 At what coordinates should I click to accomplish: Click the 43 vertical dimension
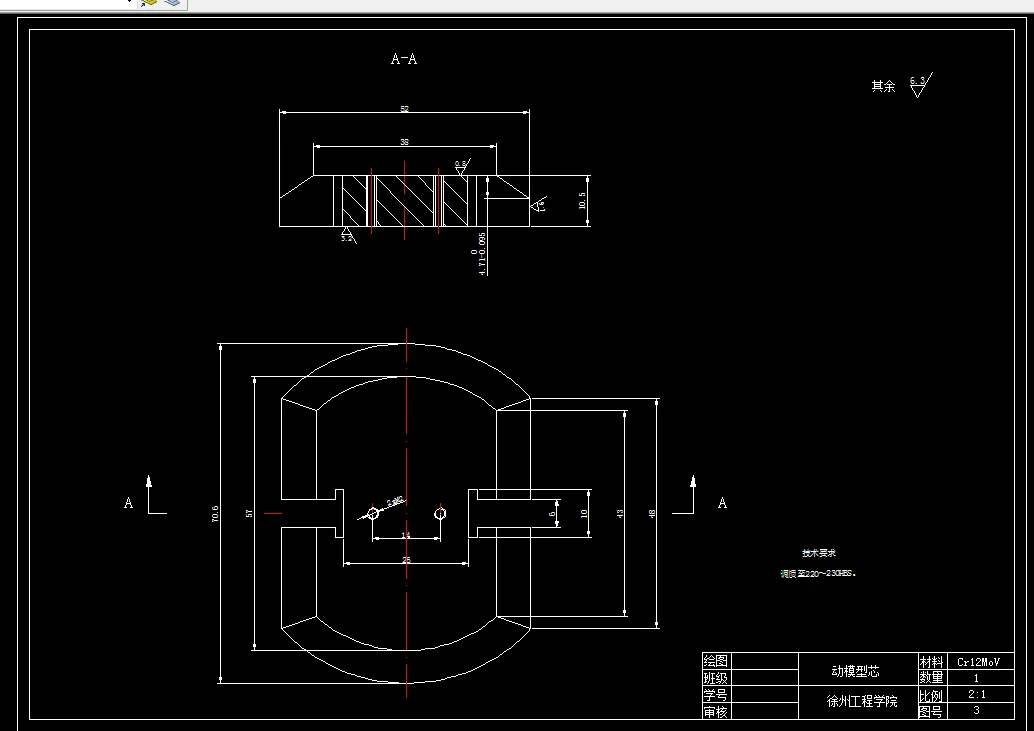[620, 513]
